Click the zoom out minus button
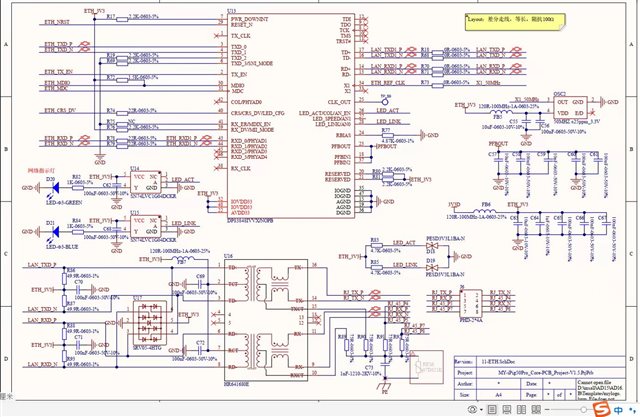640x417 pixels. pos(547,409)
